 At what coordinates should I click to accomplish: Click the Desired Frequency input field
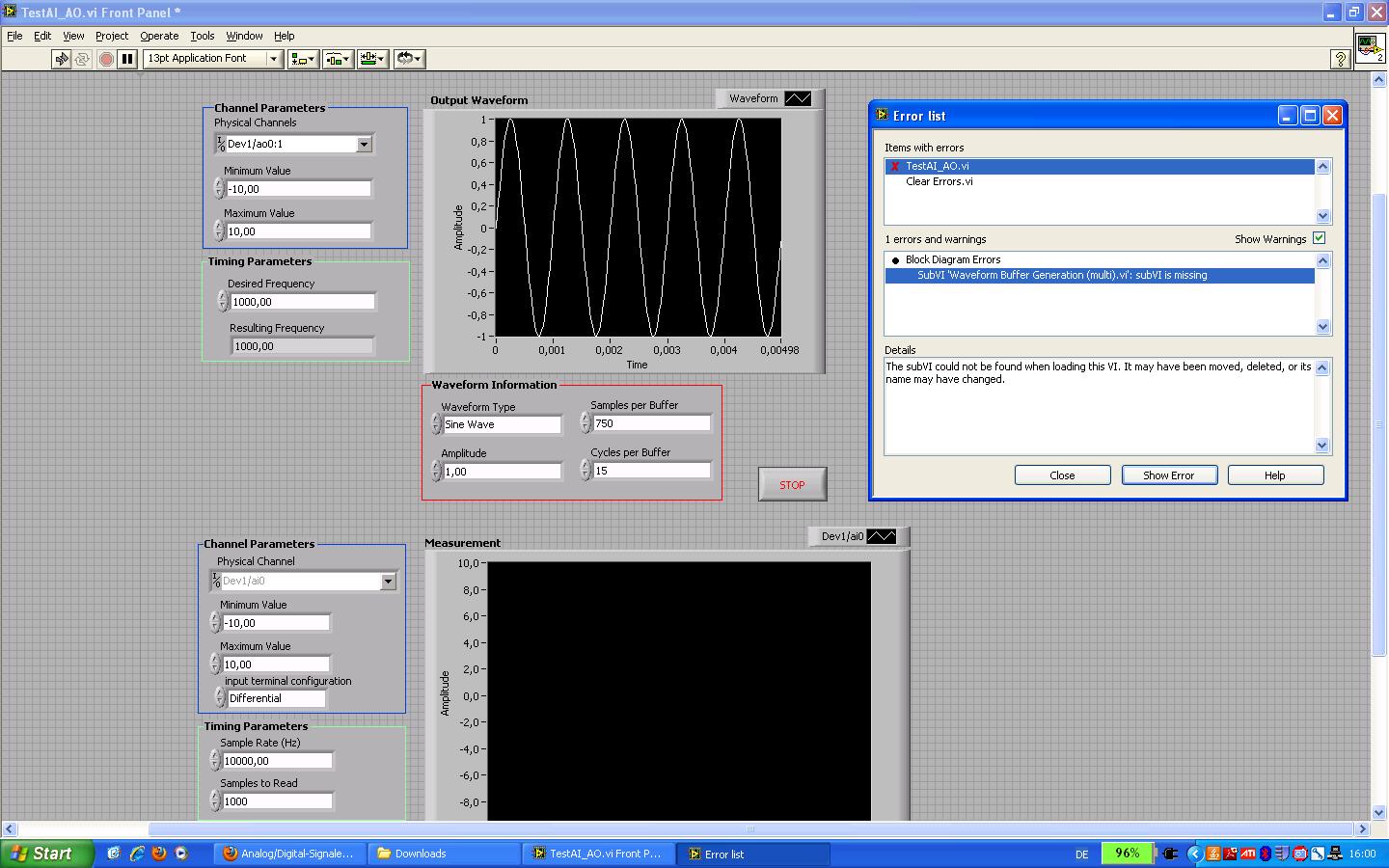point(302,302)
